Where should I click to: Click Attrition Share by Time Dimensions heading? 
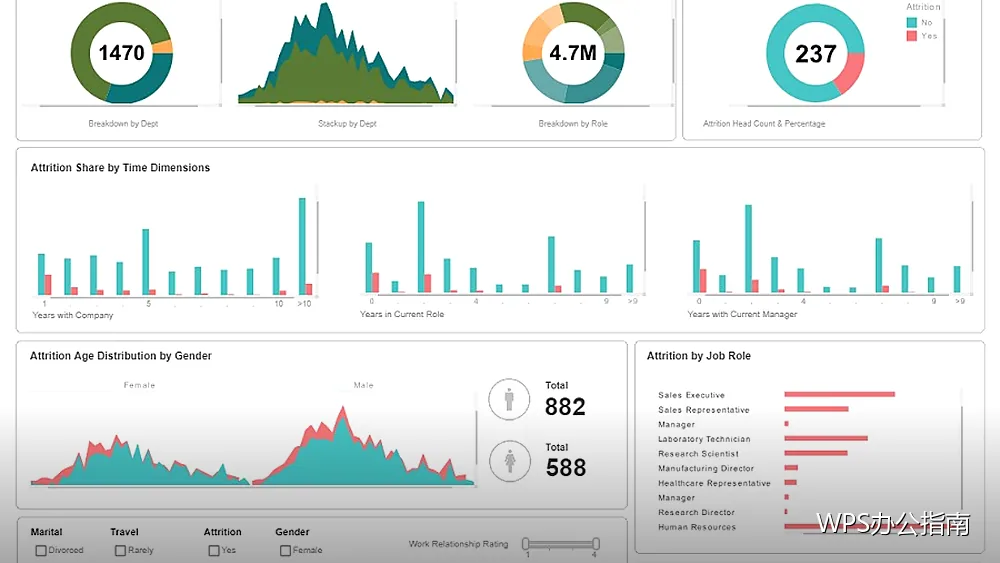(x=120, y=168)
